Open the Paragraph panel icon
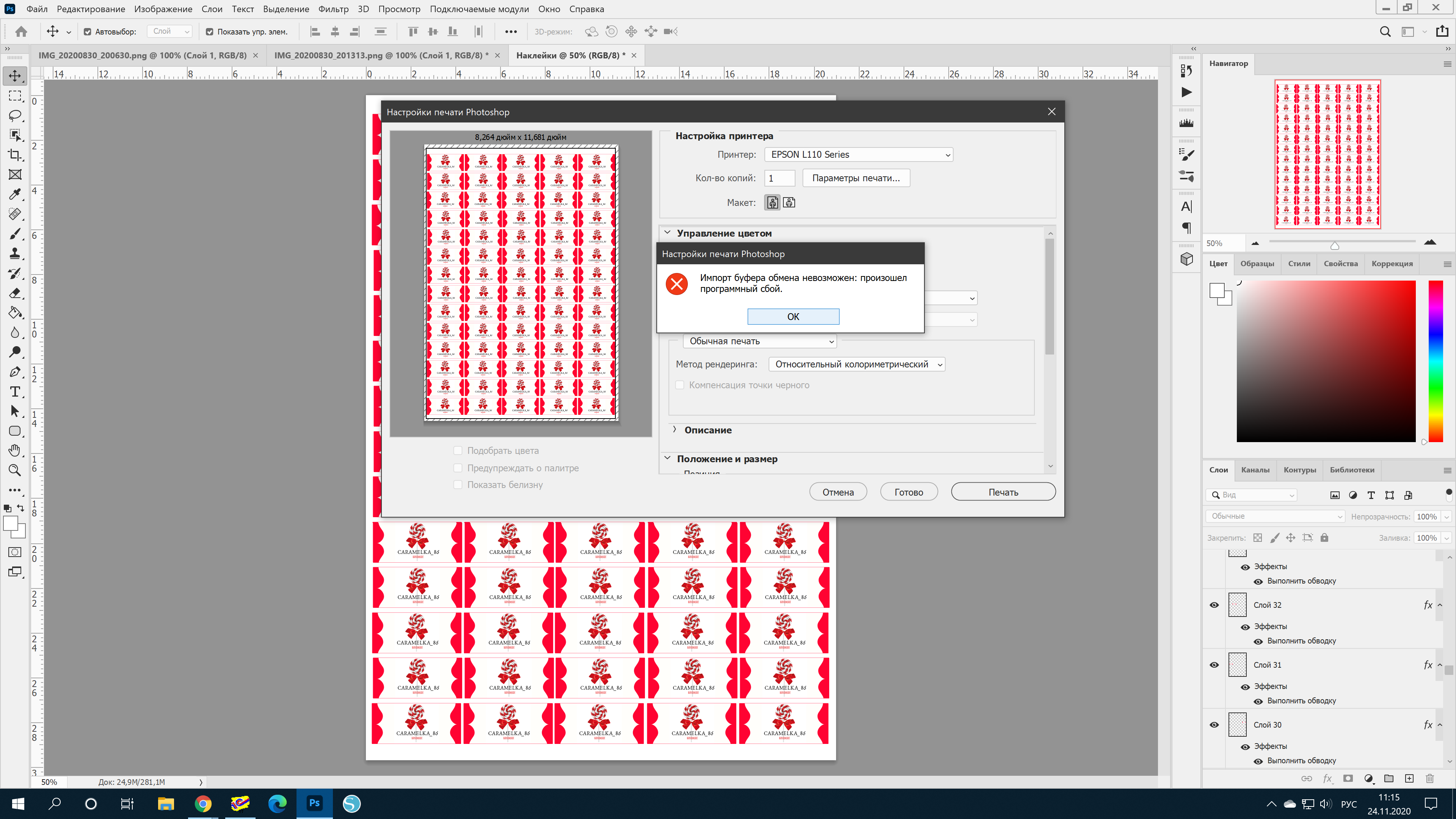Screen dimensions: 1456x819 click(1186, 228)
